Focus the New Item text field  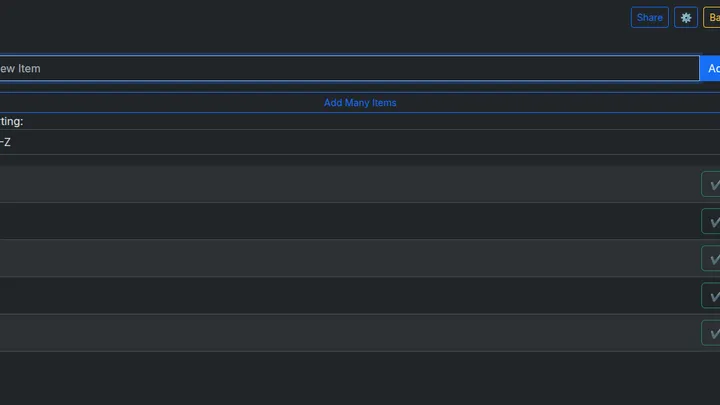(349, 68)
